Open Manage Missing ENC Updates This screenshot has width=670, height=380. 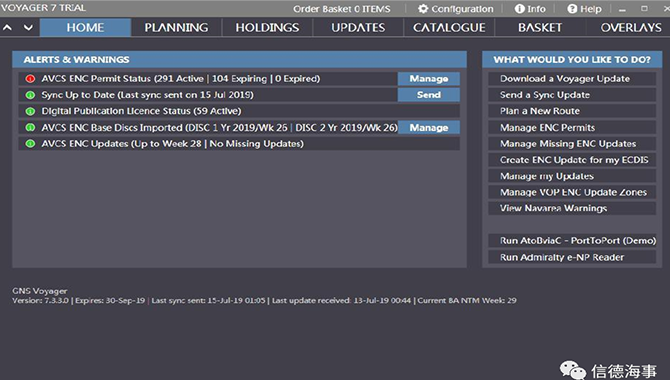572,144
